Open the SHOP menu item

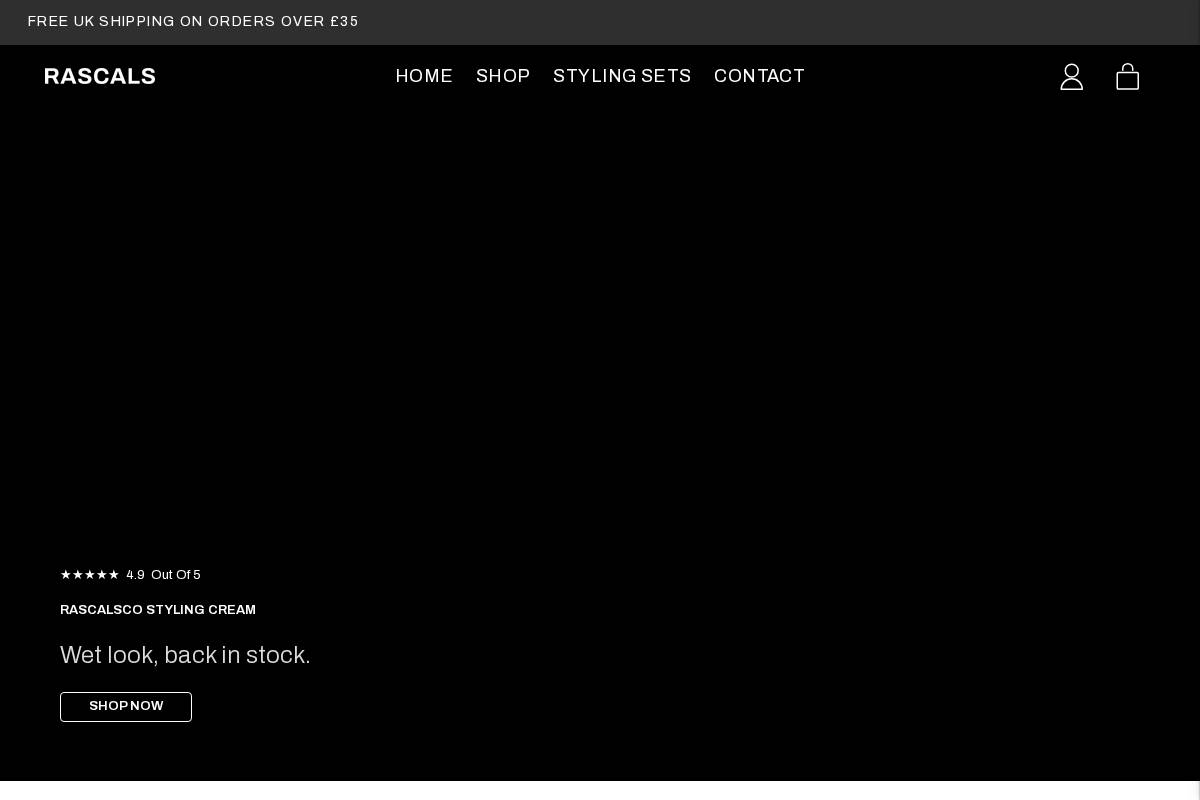tap(503, 76)
